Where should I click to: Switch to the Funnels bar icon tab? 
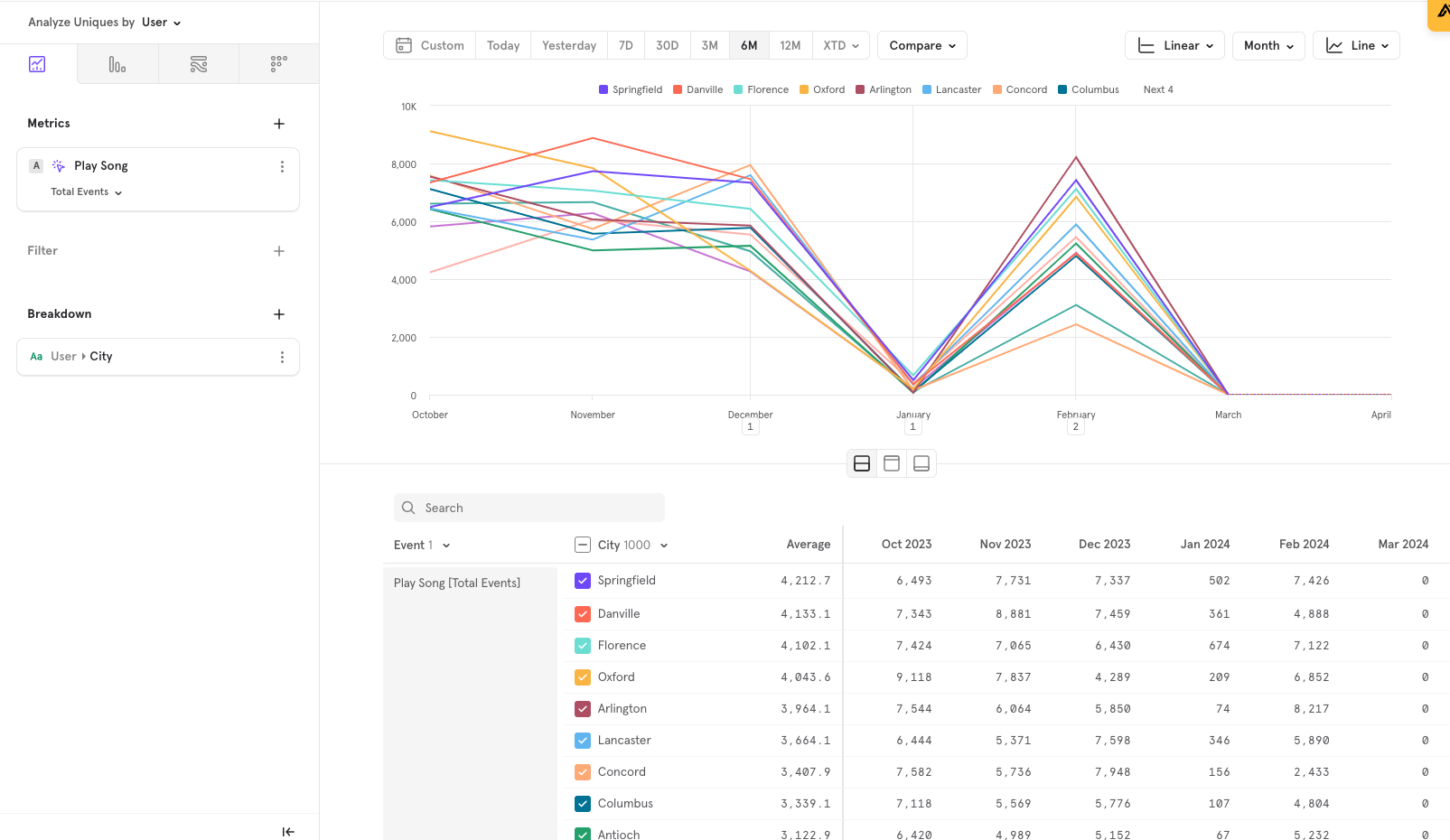pyautogui.click(x=117, y=64)
